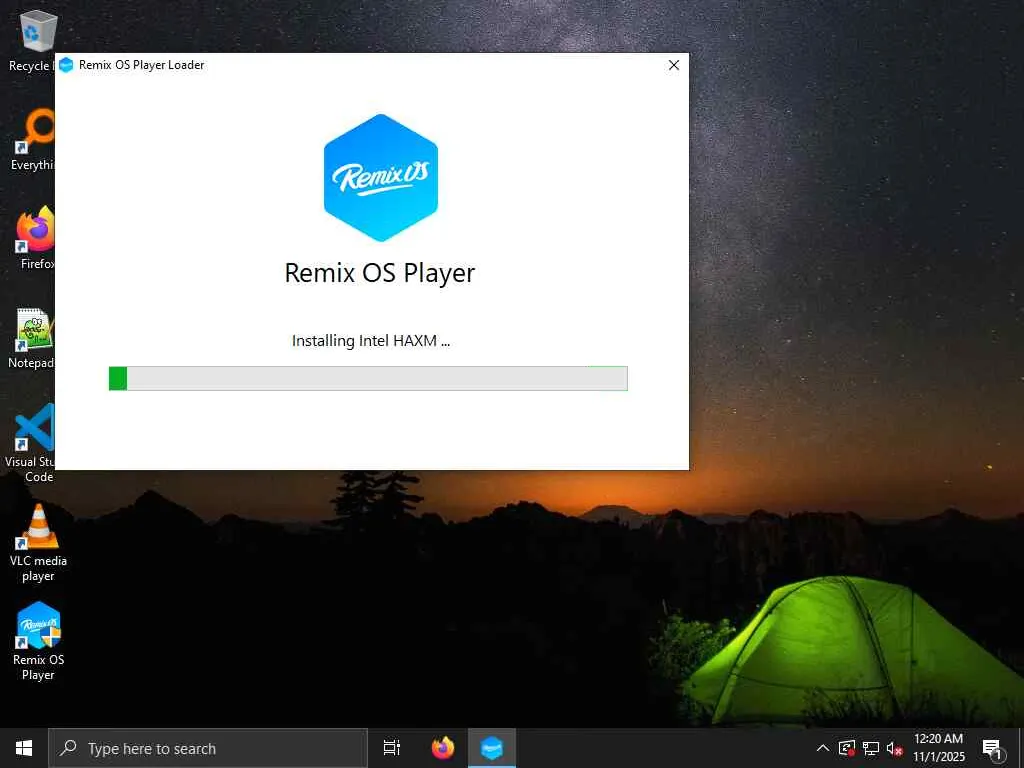1024x768 pixels.
Task: Click the search magnifier icon in the taskbar
Action: 68,748
